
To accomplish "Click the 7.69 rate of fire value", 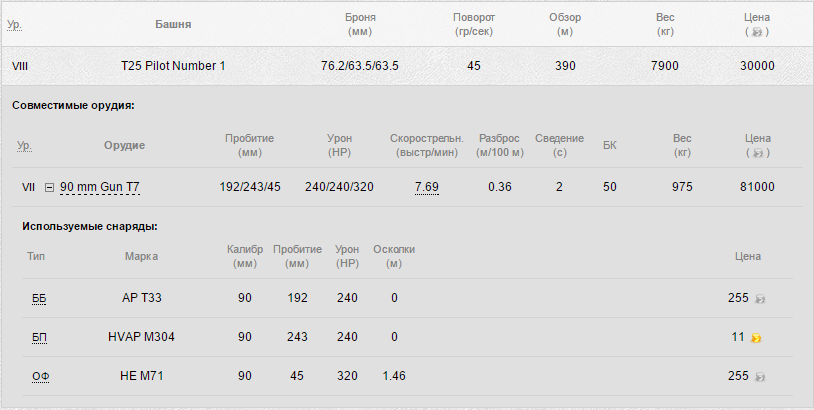I will 427,187.
